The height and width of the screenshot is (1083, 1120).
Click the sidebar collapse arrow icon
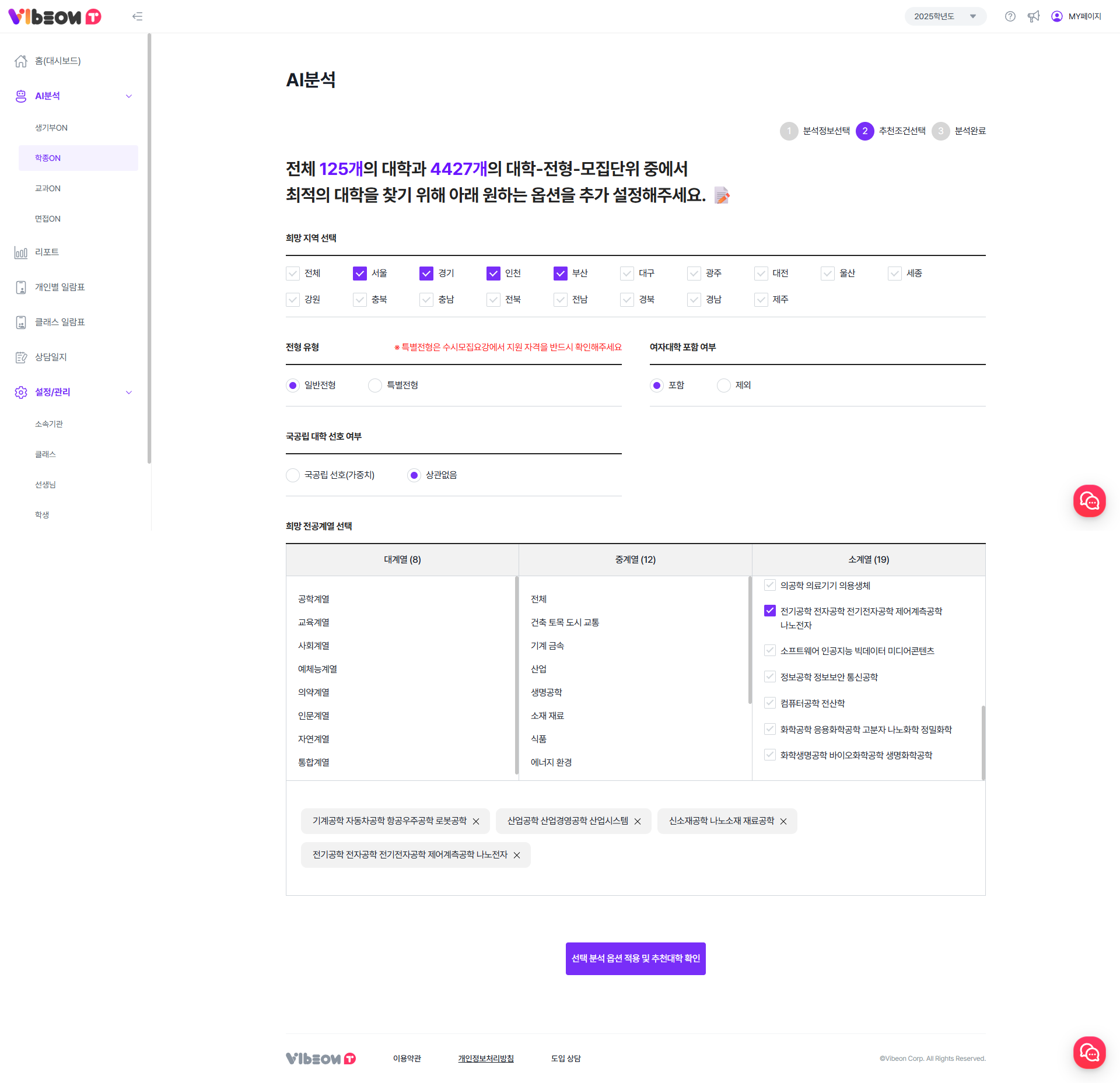pyautogui.click(x=137, y=16)
